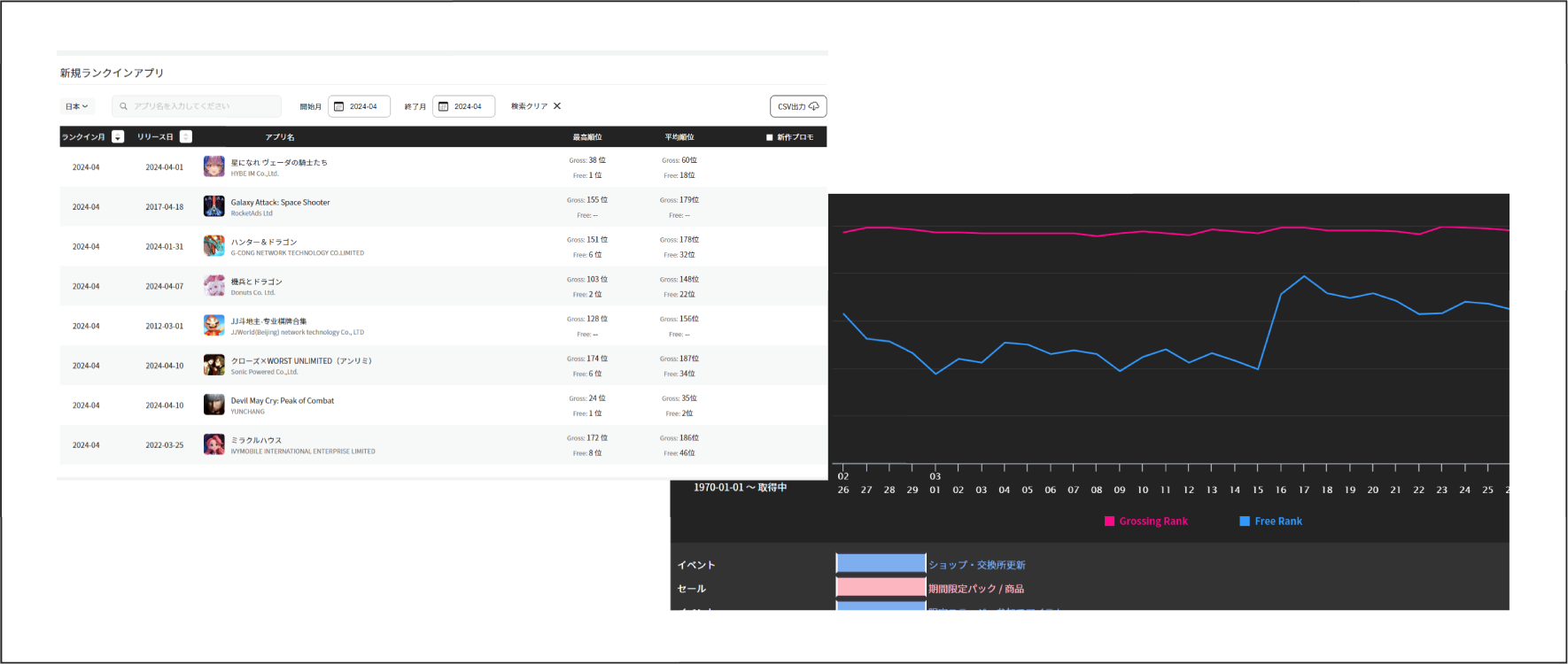Click the Galaxy Attack: Space Shooter app icon
This screenshot has width=1568, height=664.
coord(213,206)
